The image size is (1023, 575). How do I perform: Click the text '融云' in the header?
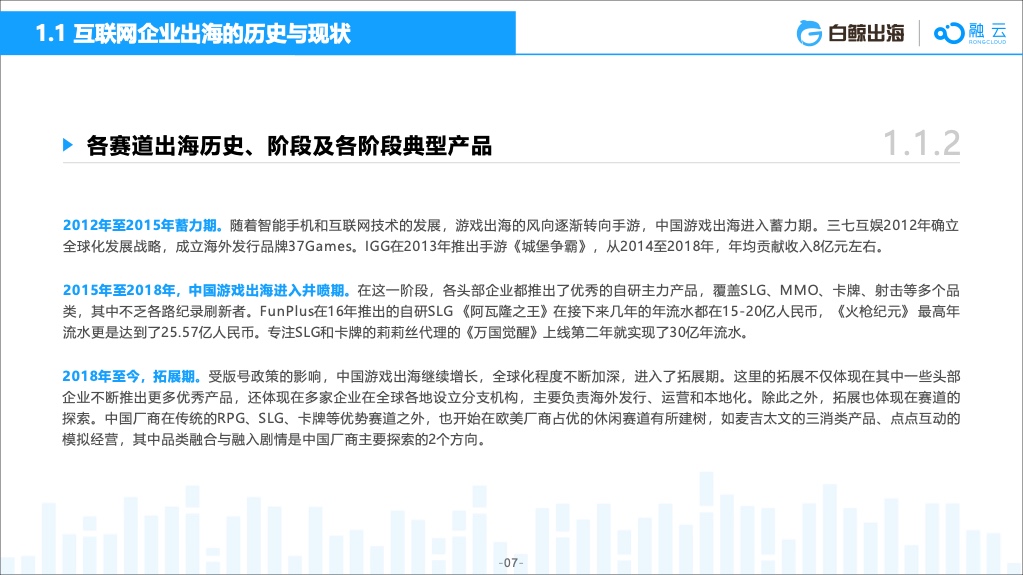tap(988, 31)
